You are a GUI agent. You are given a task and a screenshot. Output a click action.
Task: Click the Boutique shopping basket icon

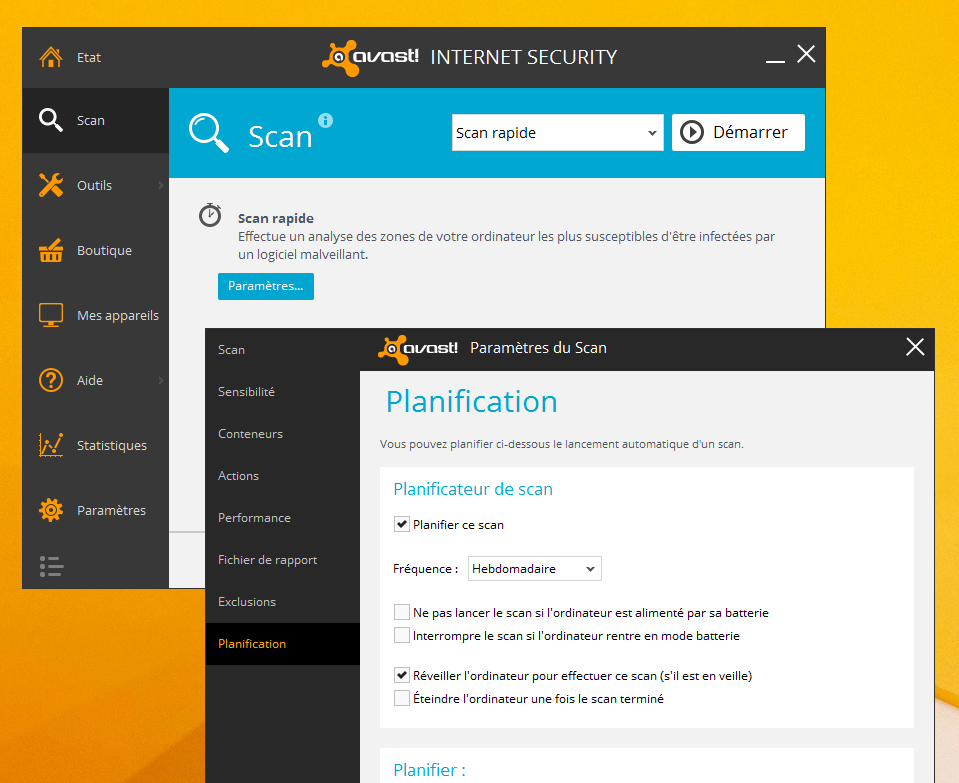pos(51,250)
